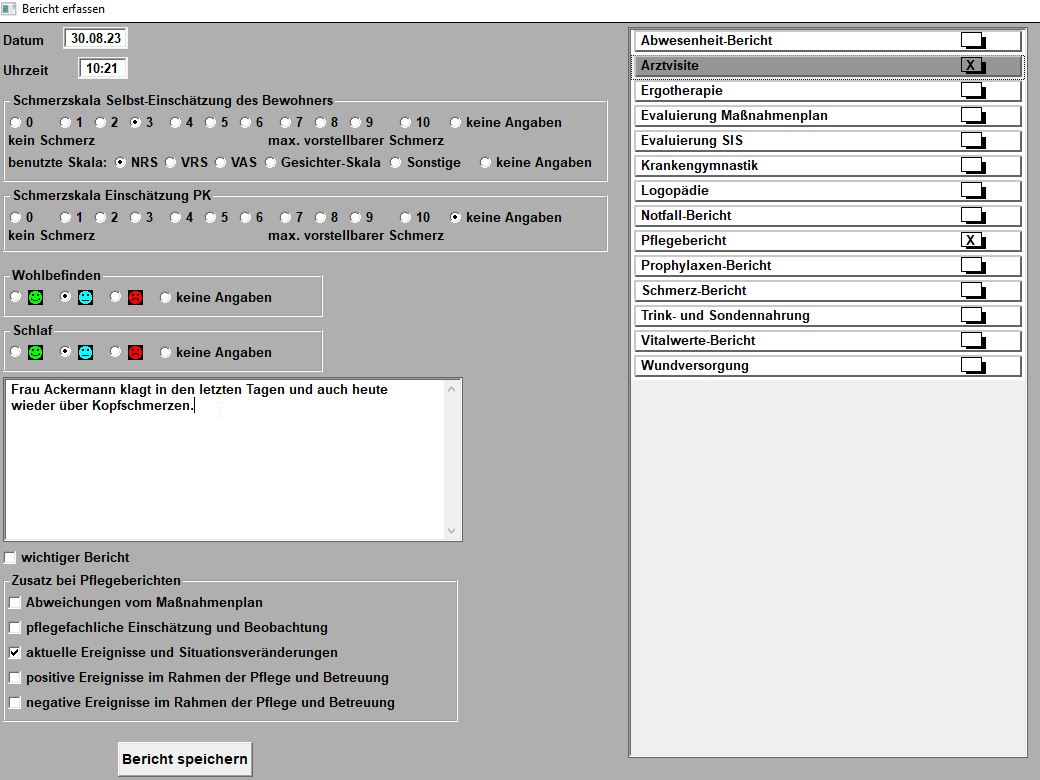Select the Wundversorgung list row label

[x=694, y=365]
